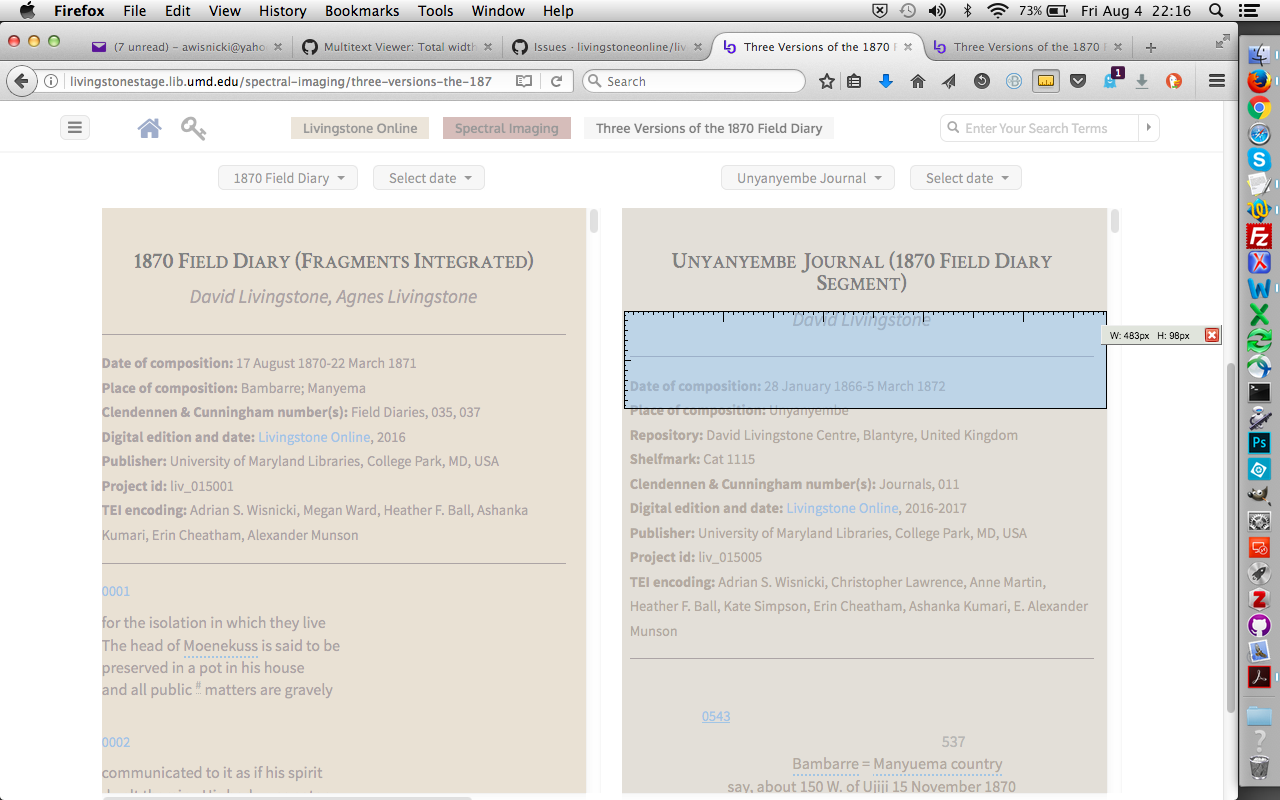Screen dimensions: 1280x800
Task: Open GitHub Desktop in the dock
Action: [1259, 626]
